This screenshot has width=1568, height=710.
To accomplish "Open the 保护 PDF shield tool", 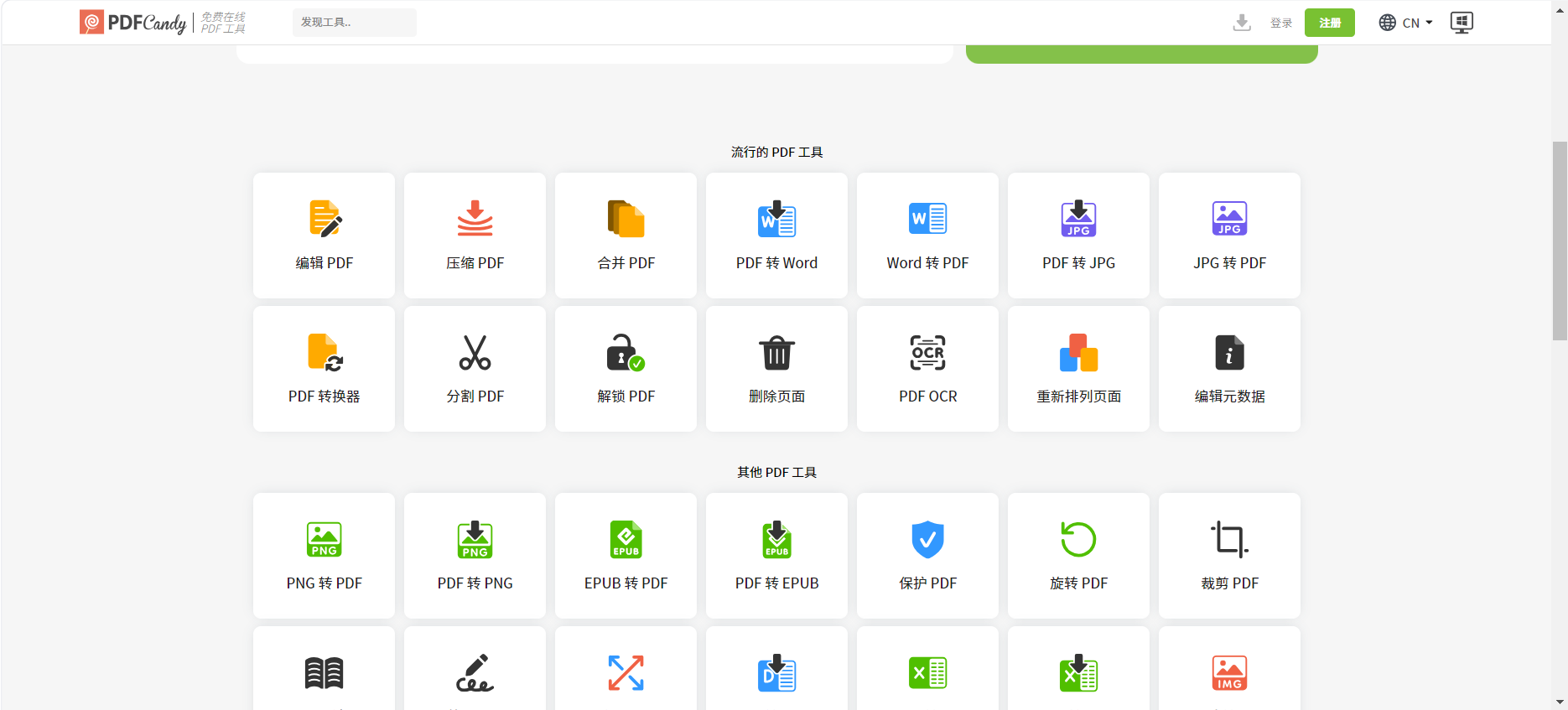I will (927, 556).
